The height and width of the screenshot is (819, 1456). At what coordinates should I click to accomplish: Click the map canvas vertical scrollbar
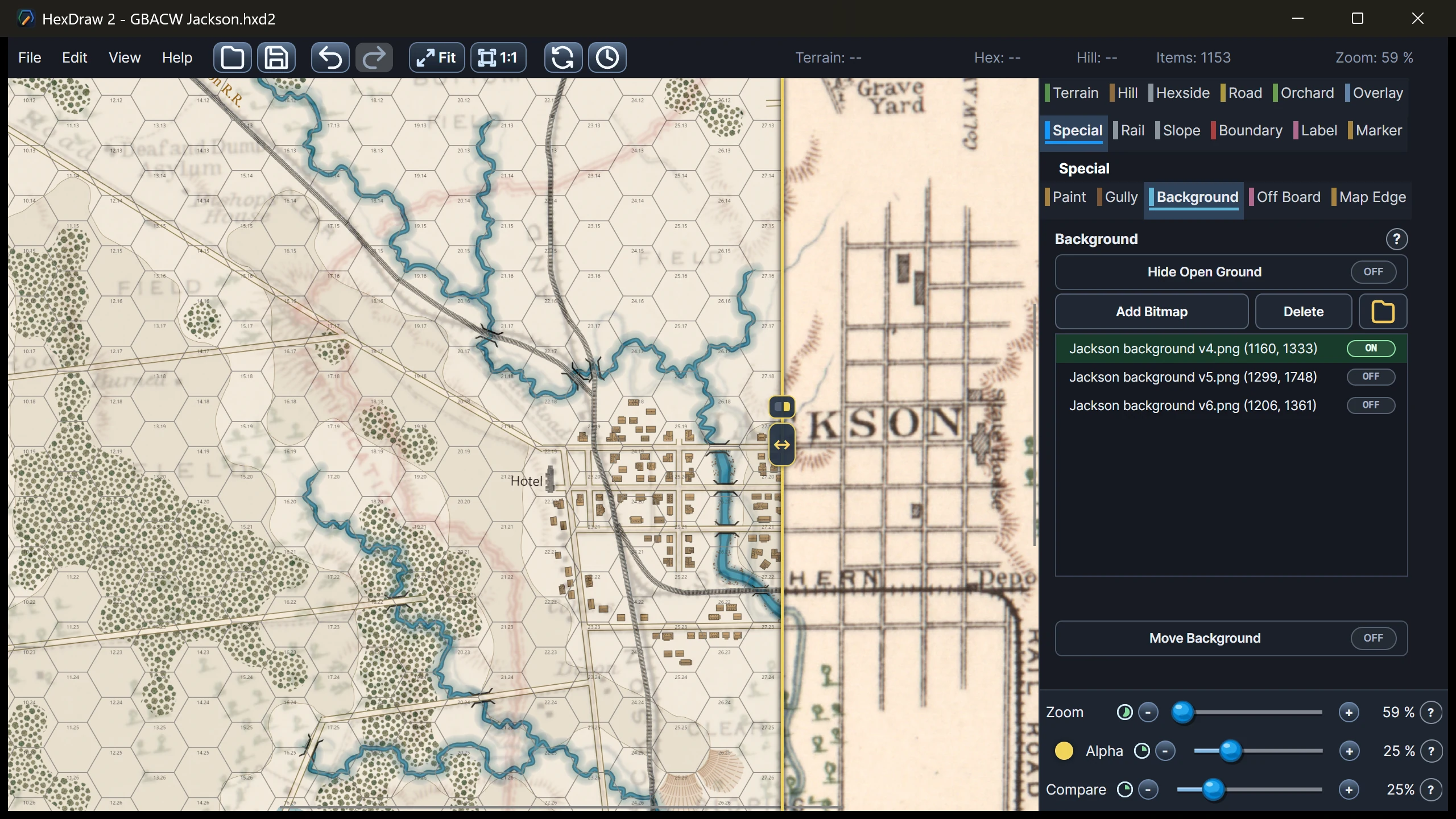point(1034,424)
